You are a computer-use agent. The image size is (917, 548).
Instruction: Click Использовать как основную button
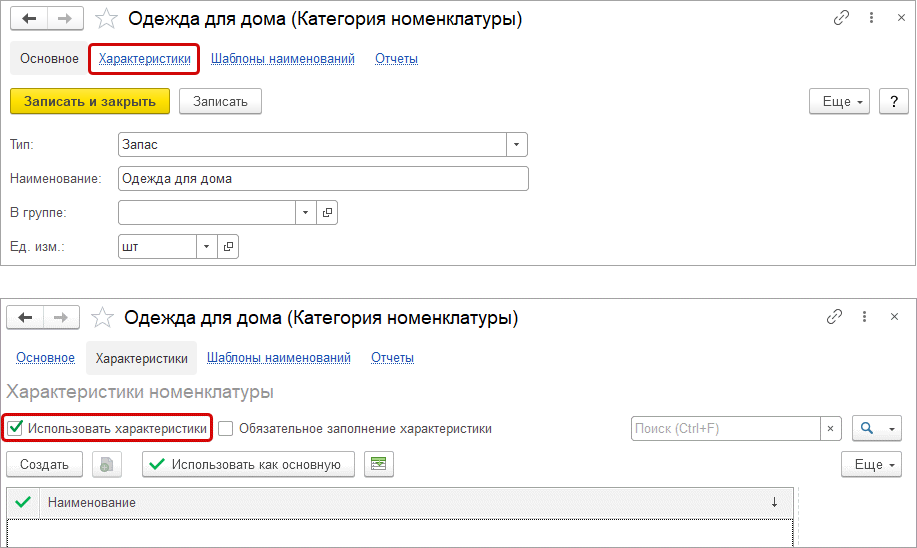click(x=249, y=464)
